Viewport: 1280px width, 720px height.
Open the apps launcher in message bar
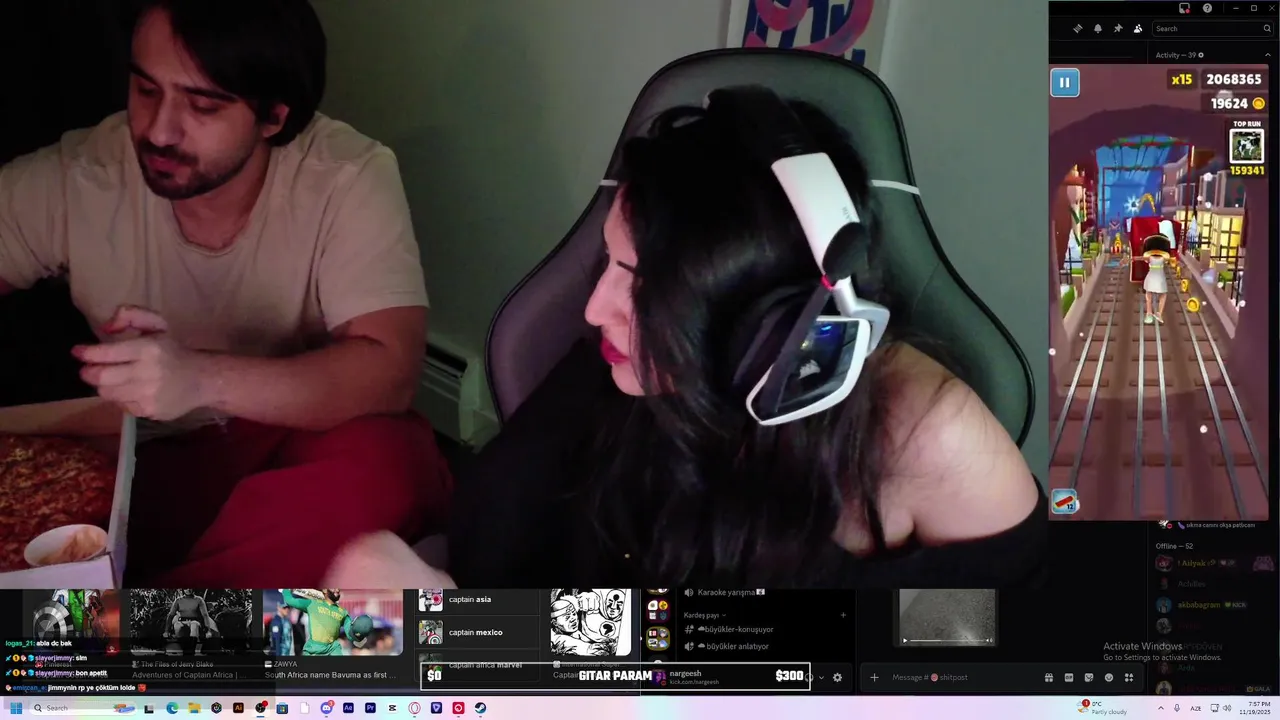pos(1129,677)
